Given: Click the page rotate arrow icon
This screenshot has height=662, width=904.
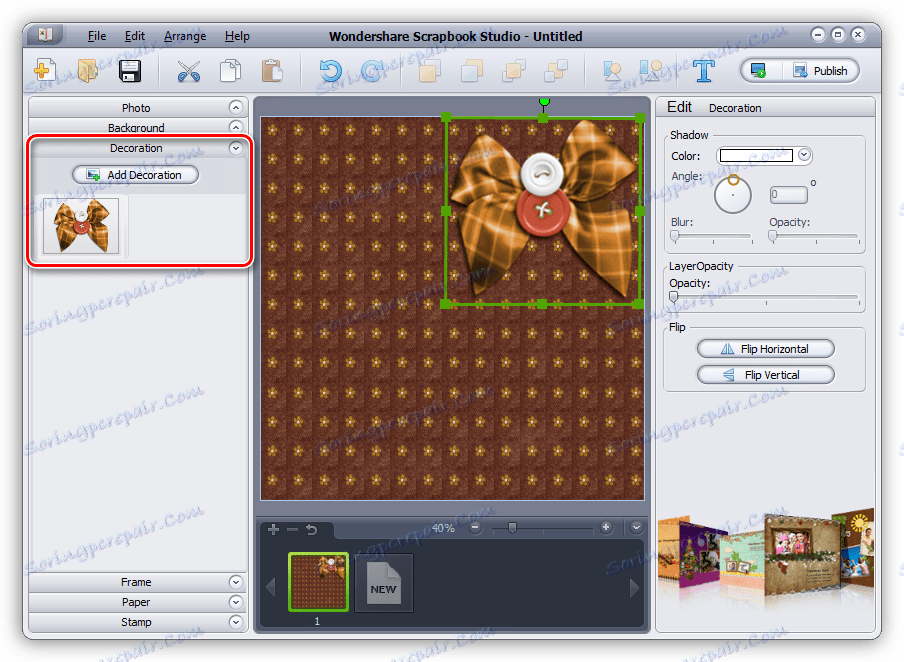Looking at the screenshot, I should pos(311,529).
